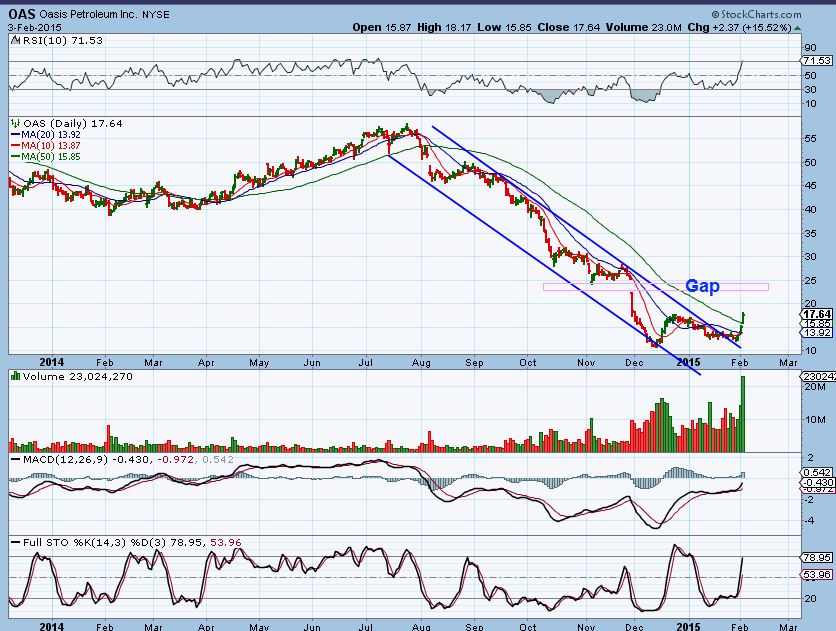This screenshot has height=631, width=836.
Task: Click the 71.53 RSI value tag on right axis
Action: tap(818, 61)
